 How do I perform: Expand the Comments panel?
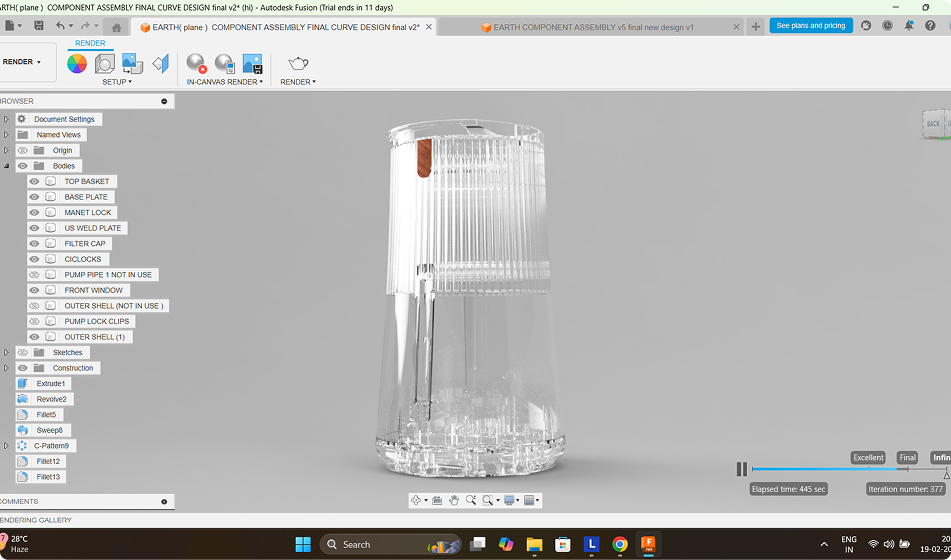(164, 502)
